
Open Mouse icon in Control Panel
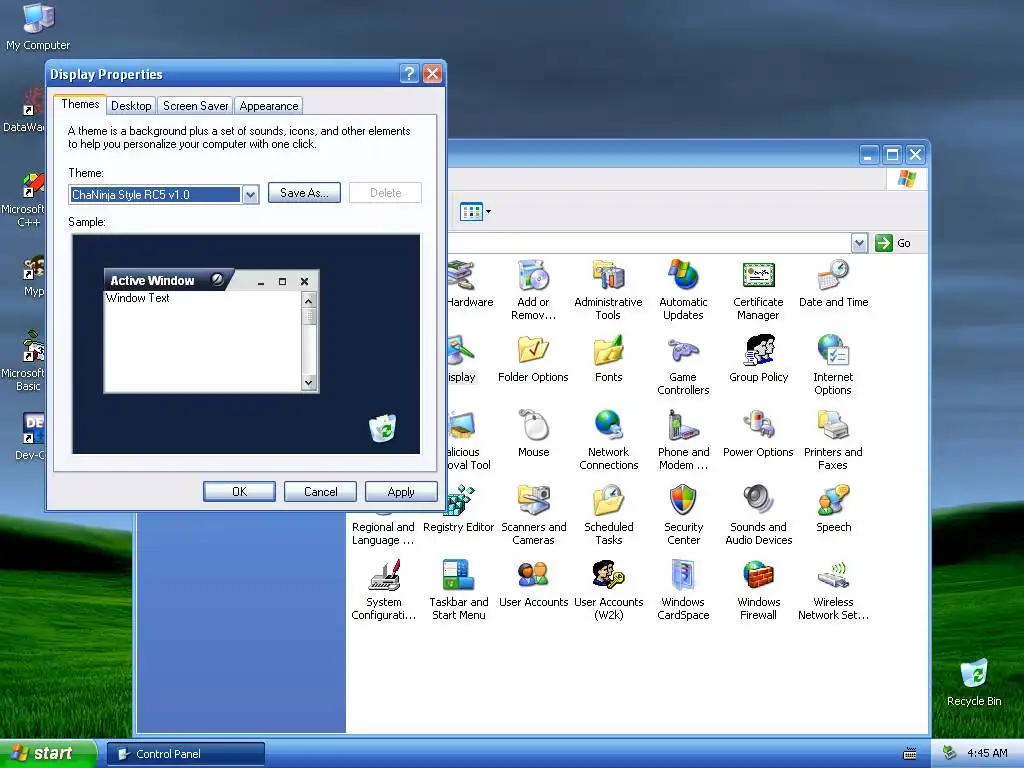[x=534, y=426]
